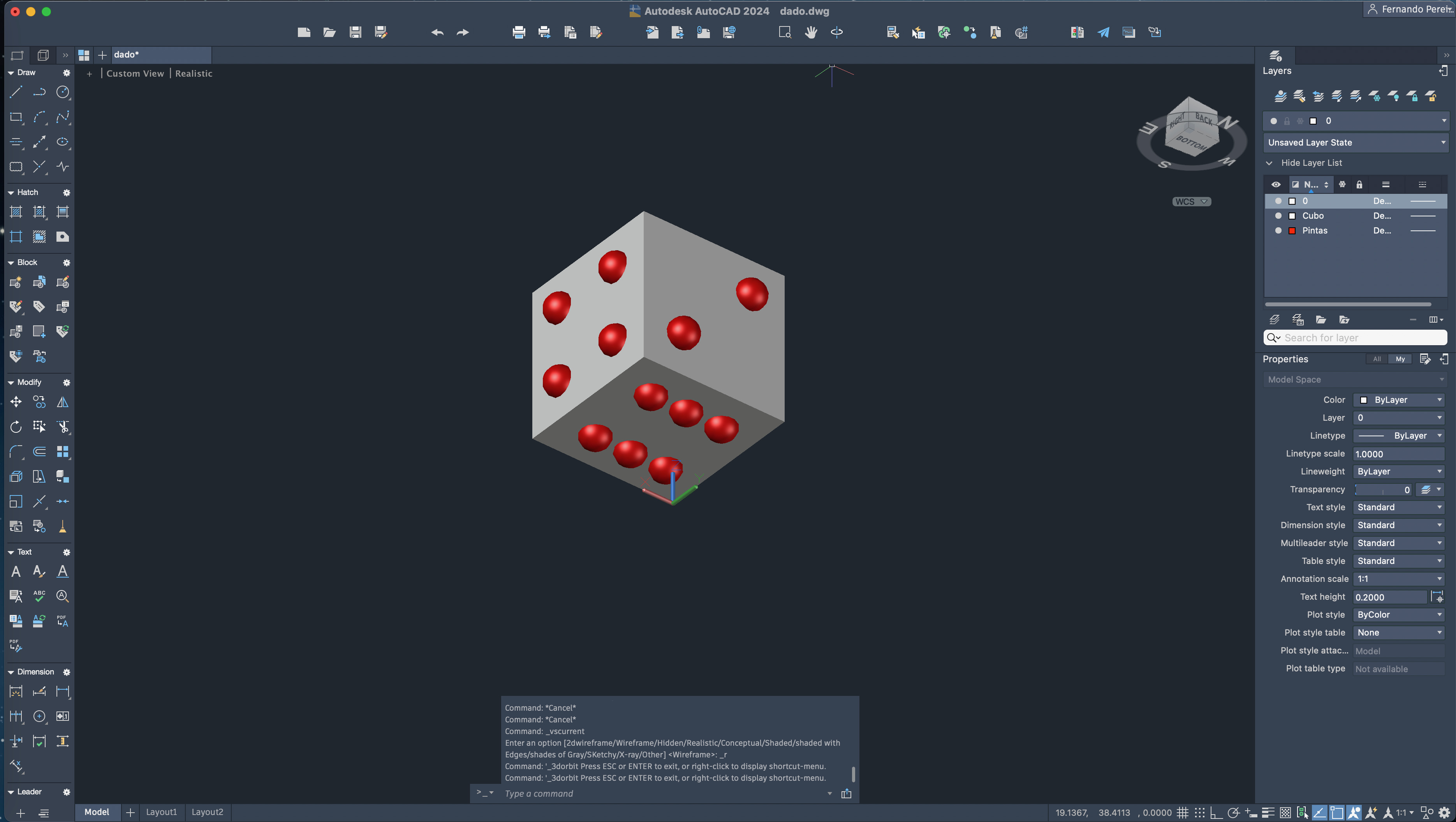Select the Circle tool in Draw panel
This screenshot has height=822, width=1456.
coord(63,92)
